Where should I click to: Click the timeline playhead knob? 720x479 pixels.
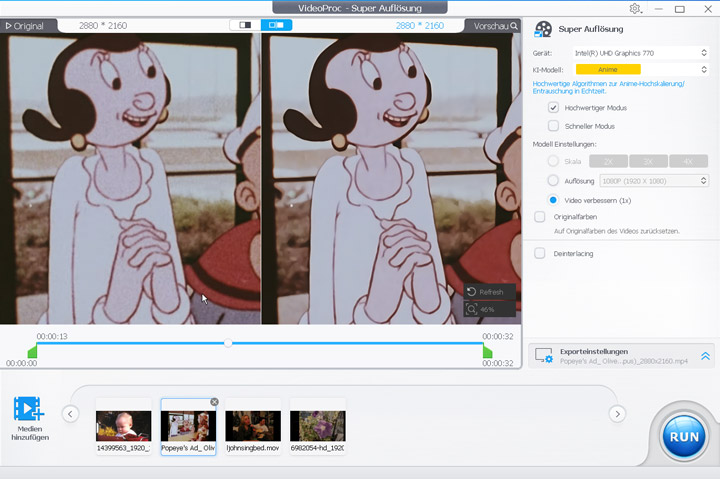point(228,343)
